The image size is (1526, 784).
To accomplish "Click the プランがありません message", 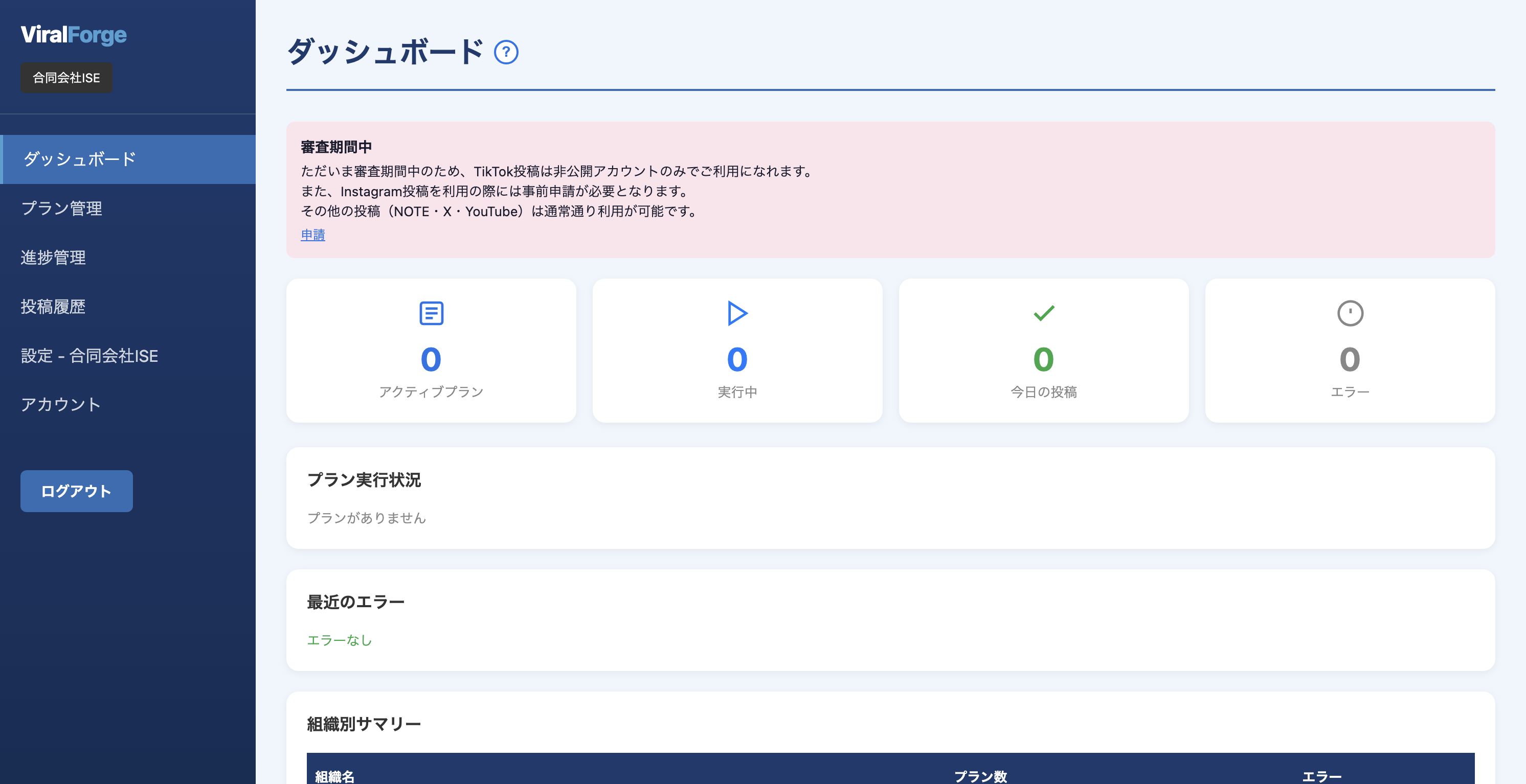I will 368,518.
